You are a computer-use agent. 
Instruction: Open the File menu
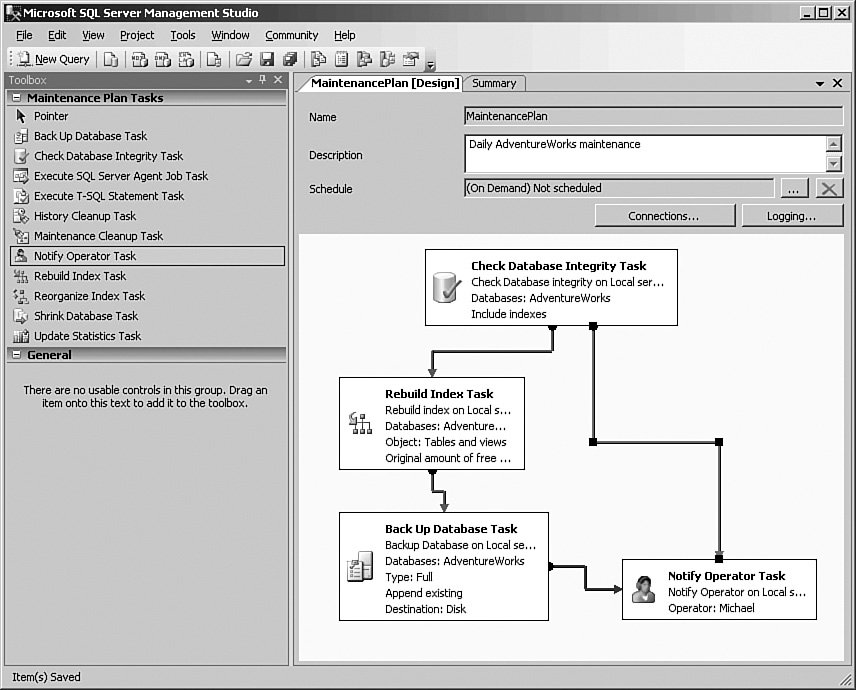coord(24,35)
